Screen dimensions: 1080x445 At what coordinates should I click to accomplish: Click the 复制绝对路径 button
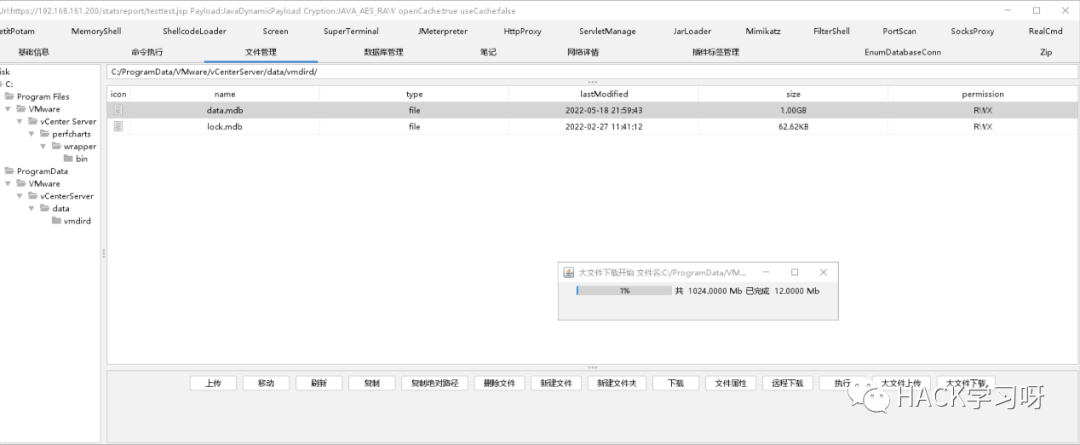click(435, 383)
